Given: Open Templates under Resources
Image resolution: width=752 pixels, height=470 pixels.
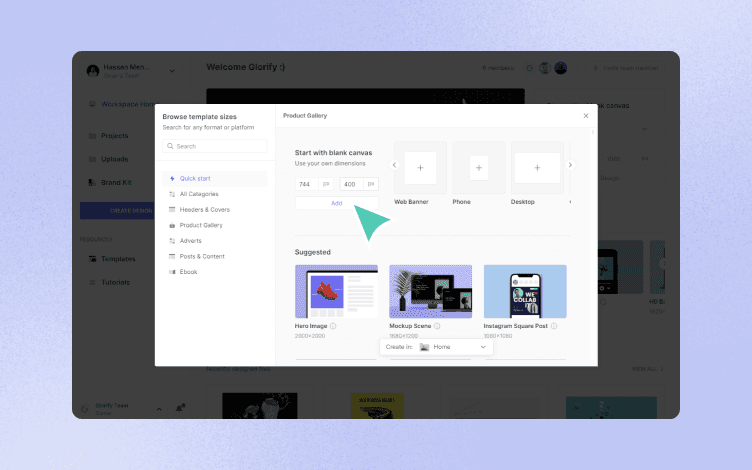Looking at the screenshot, I should pyautogui.click(x=117, y=259).
